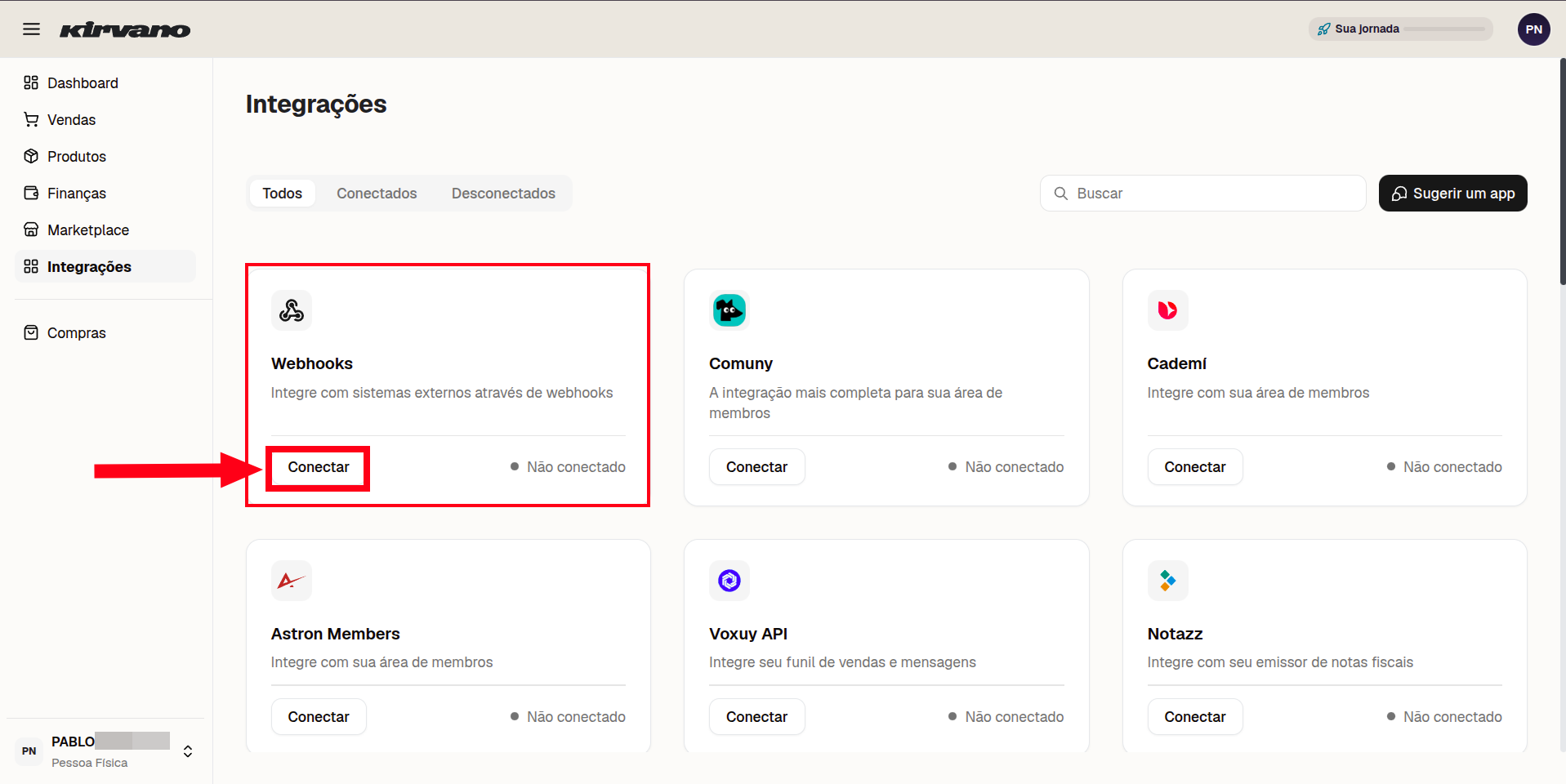
Task: Click Astron Members' Não conectado status
Action: (x=568, y=717)
